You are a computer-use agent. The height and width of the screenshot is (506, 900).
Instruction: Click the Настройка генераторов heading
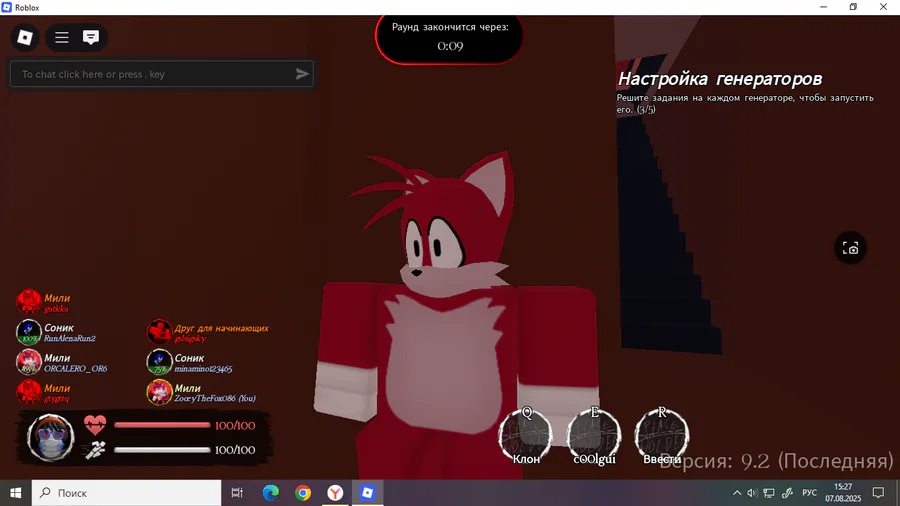click(x=720, y=79)
